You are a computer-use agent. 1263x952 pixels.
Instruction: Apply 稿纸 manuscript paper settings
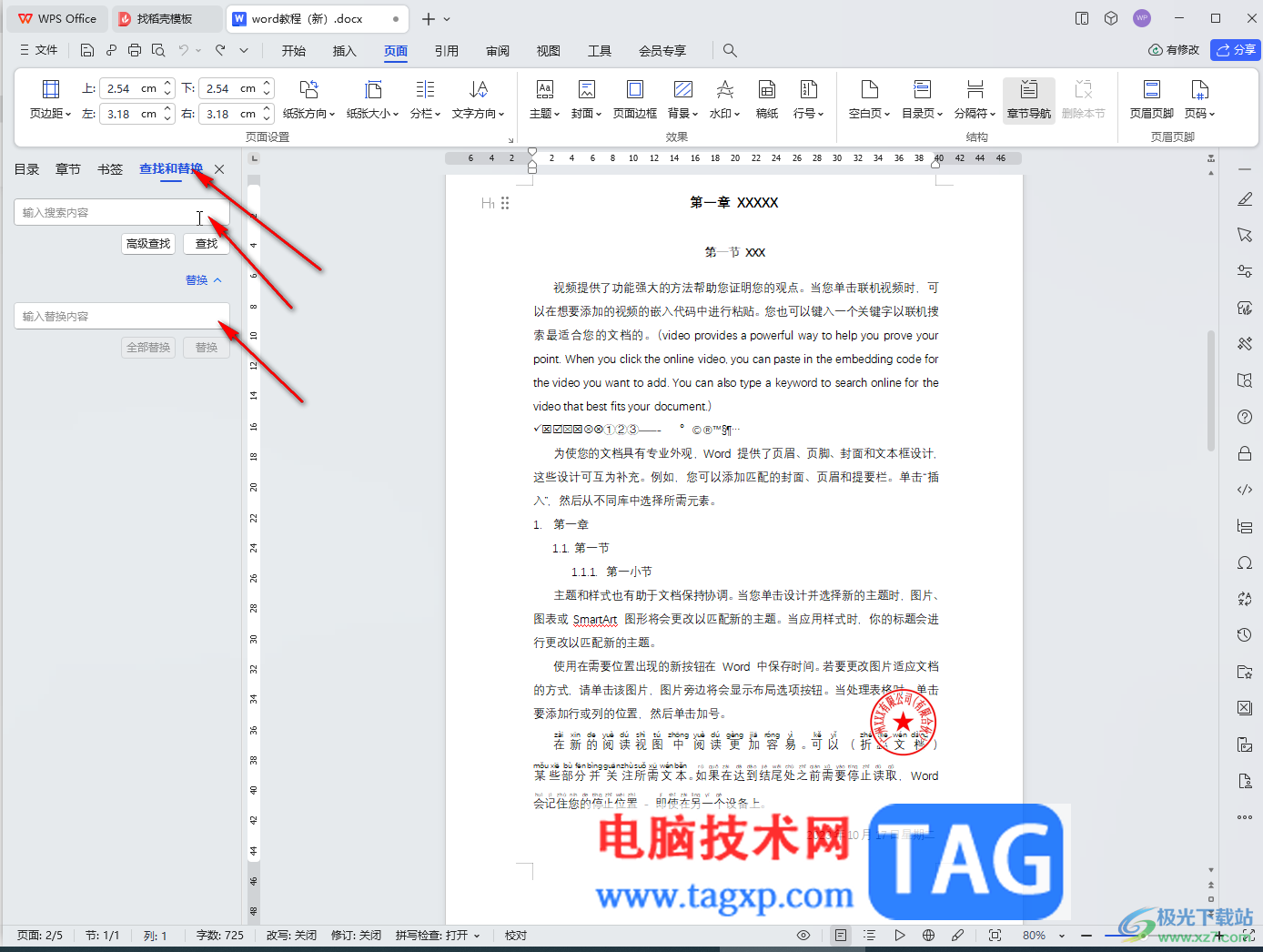767,99
